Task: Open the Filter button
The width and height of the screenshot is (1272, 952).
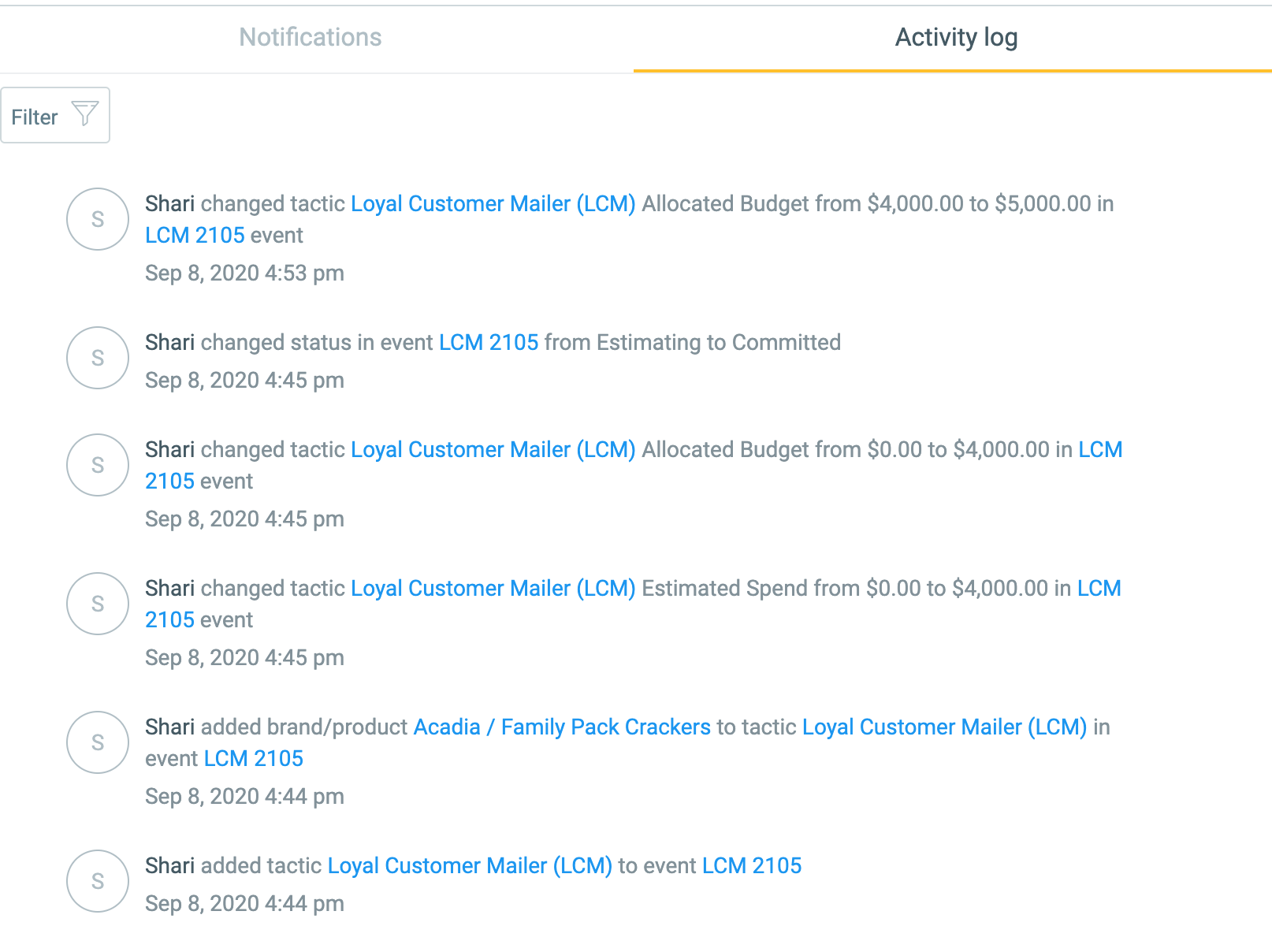Action: click(x=55, y=115)
